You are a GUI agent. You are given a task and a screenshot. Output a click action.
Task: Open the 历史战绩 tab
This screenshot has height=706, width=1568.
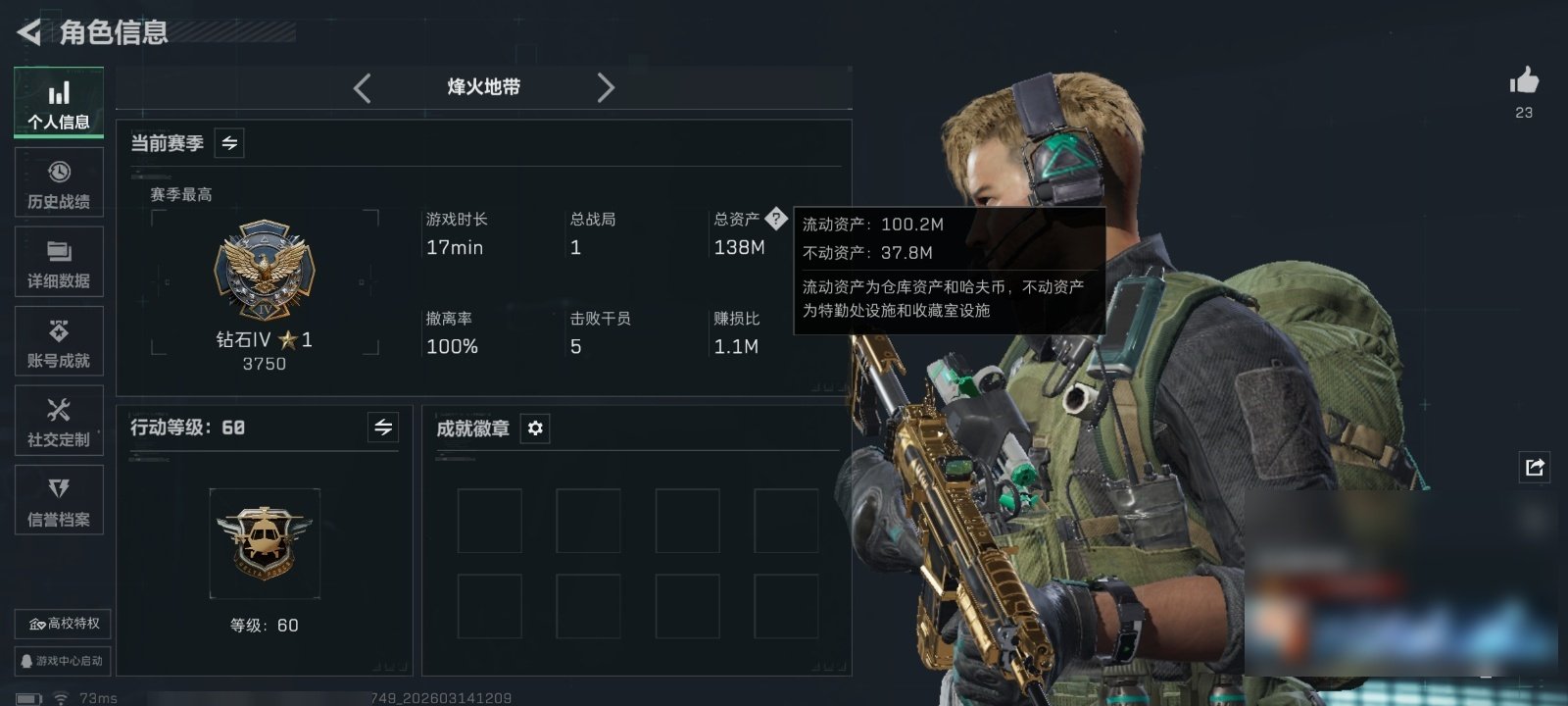click(59, 182)
